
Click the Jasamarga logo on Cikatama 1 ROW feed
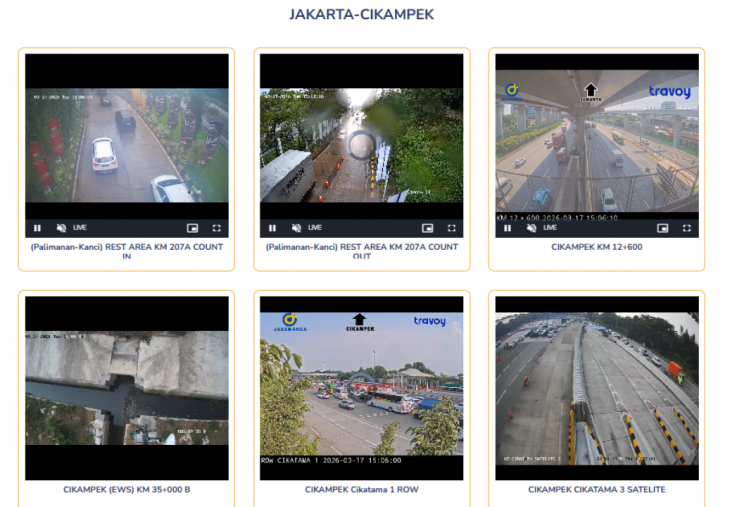pyautogui.click(x=290, y=322)
